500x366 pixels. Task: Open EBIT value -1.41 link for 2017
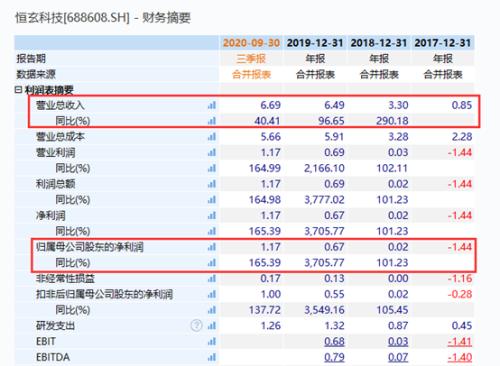tap(460, 342)
